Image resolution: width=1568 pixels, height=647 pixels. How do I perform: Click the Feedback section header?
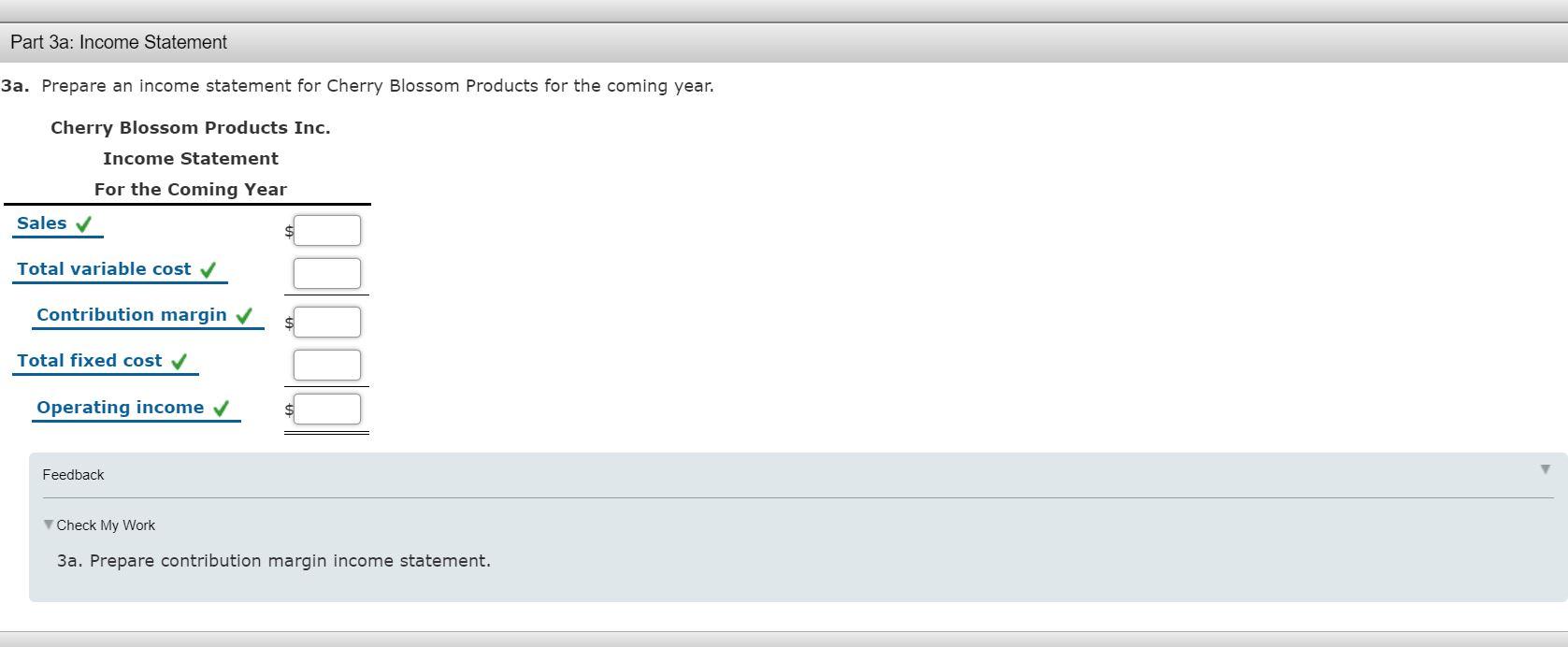[73, 474]
